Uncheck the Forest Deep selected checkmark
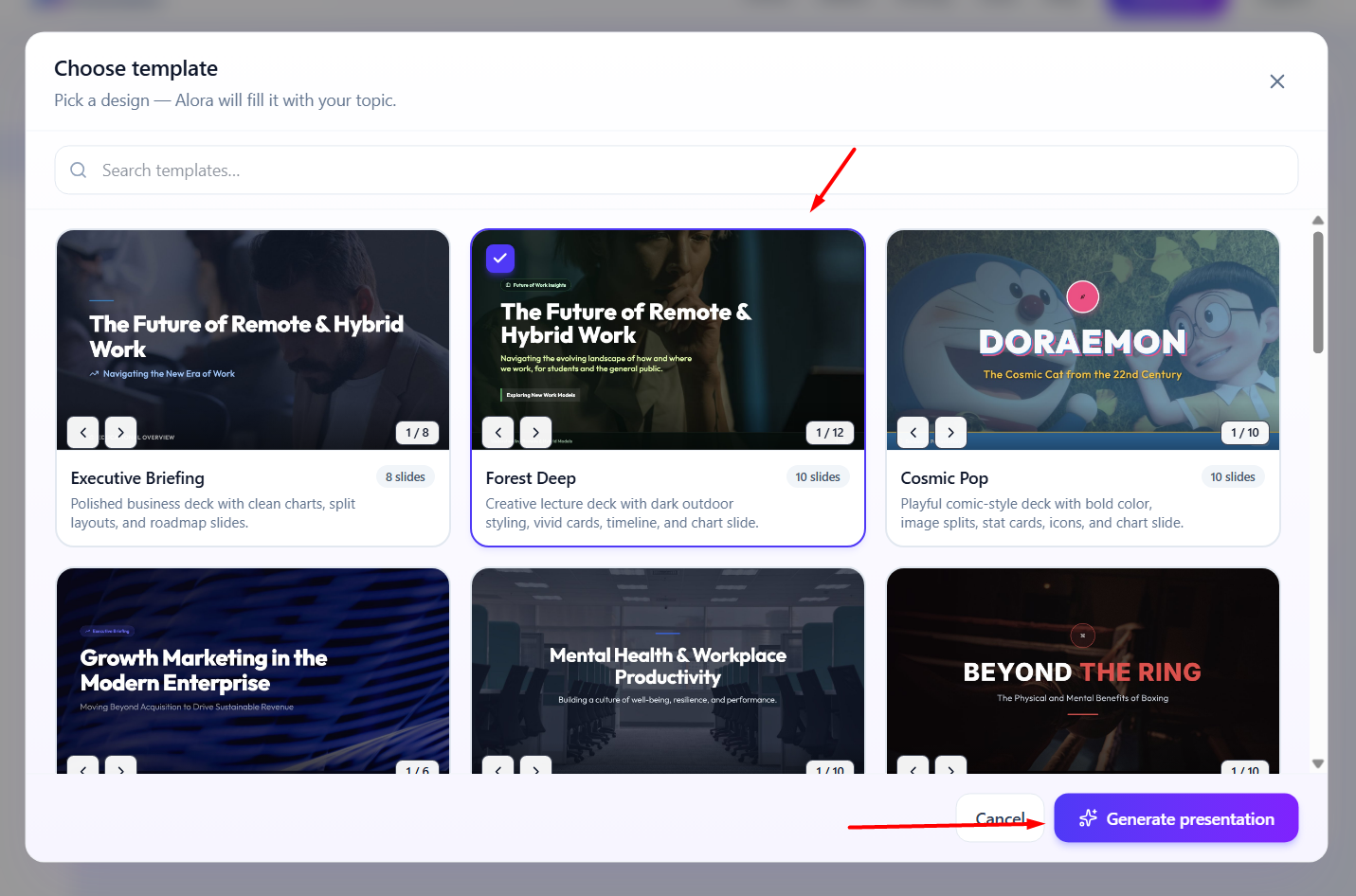This screenshot has height=896, width=1356. pyautogui.click(x=500, y=259)
